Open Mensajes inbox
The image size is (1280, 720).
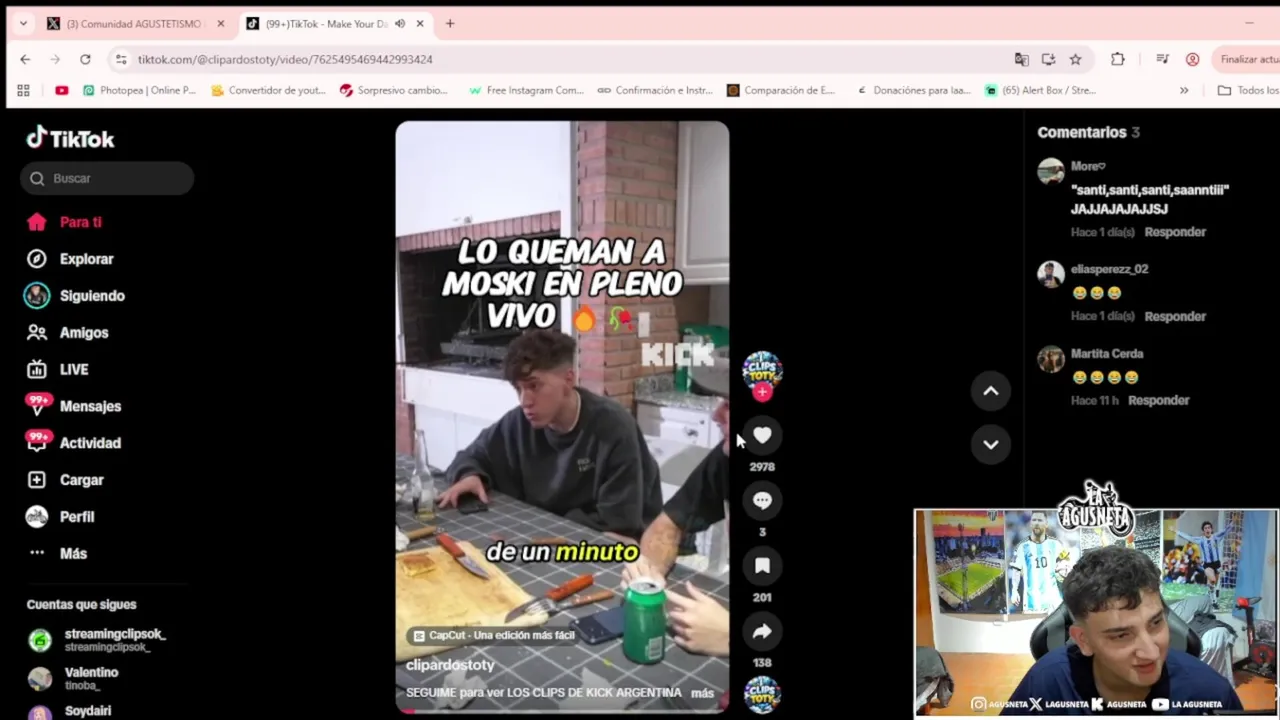[x=74, y=406]
